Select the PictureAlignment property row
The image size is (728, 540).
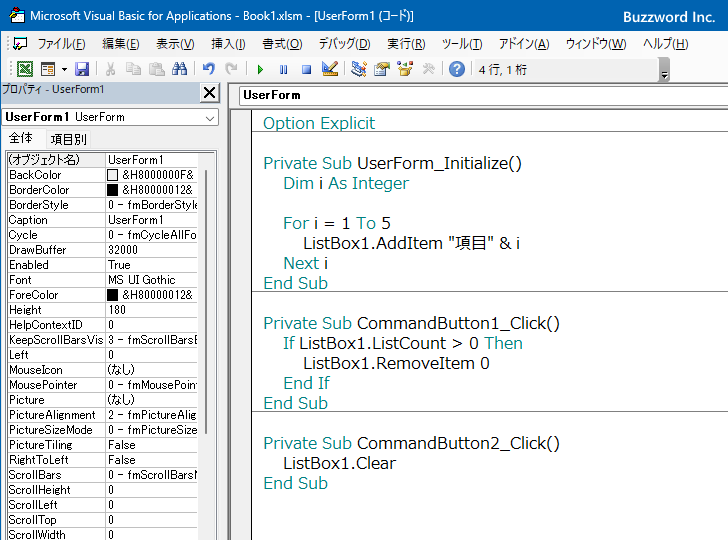(x=103, y=415)
